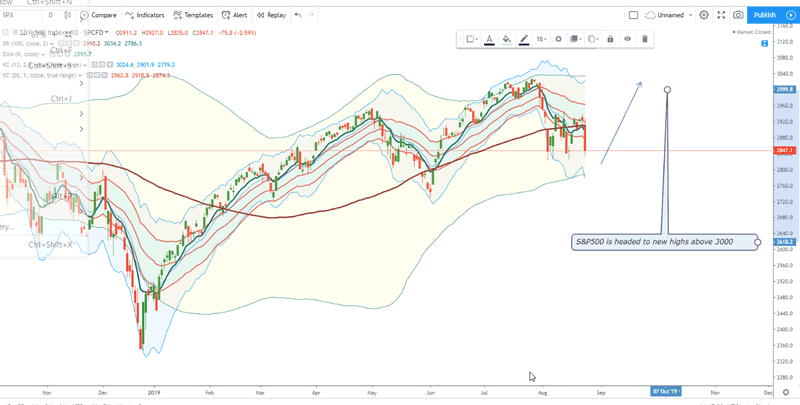This screenshot has width=800, height=405.
Task: Start bar Replay mode
Action: point(269,15)
